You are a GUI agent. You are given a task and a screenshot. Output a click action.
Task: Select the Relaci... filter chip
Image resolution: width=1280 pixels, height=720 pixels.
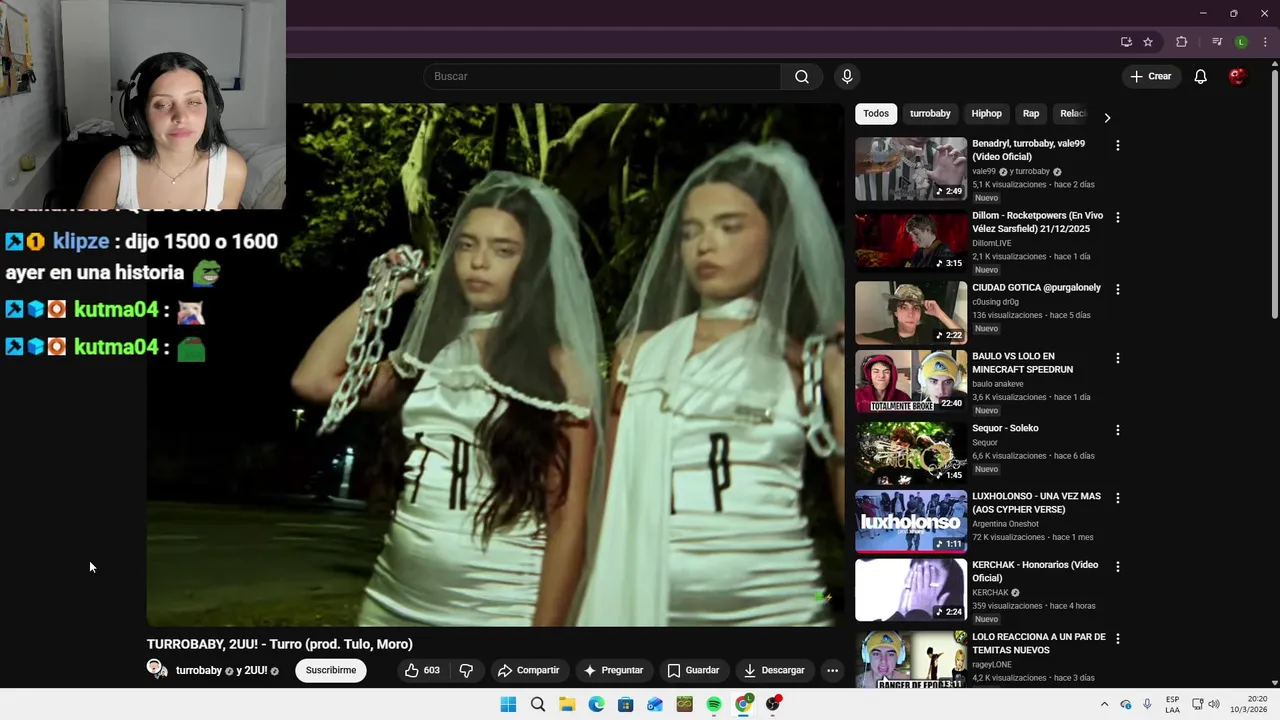tap(1072, 114)
